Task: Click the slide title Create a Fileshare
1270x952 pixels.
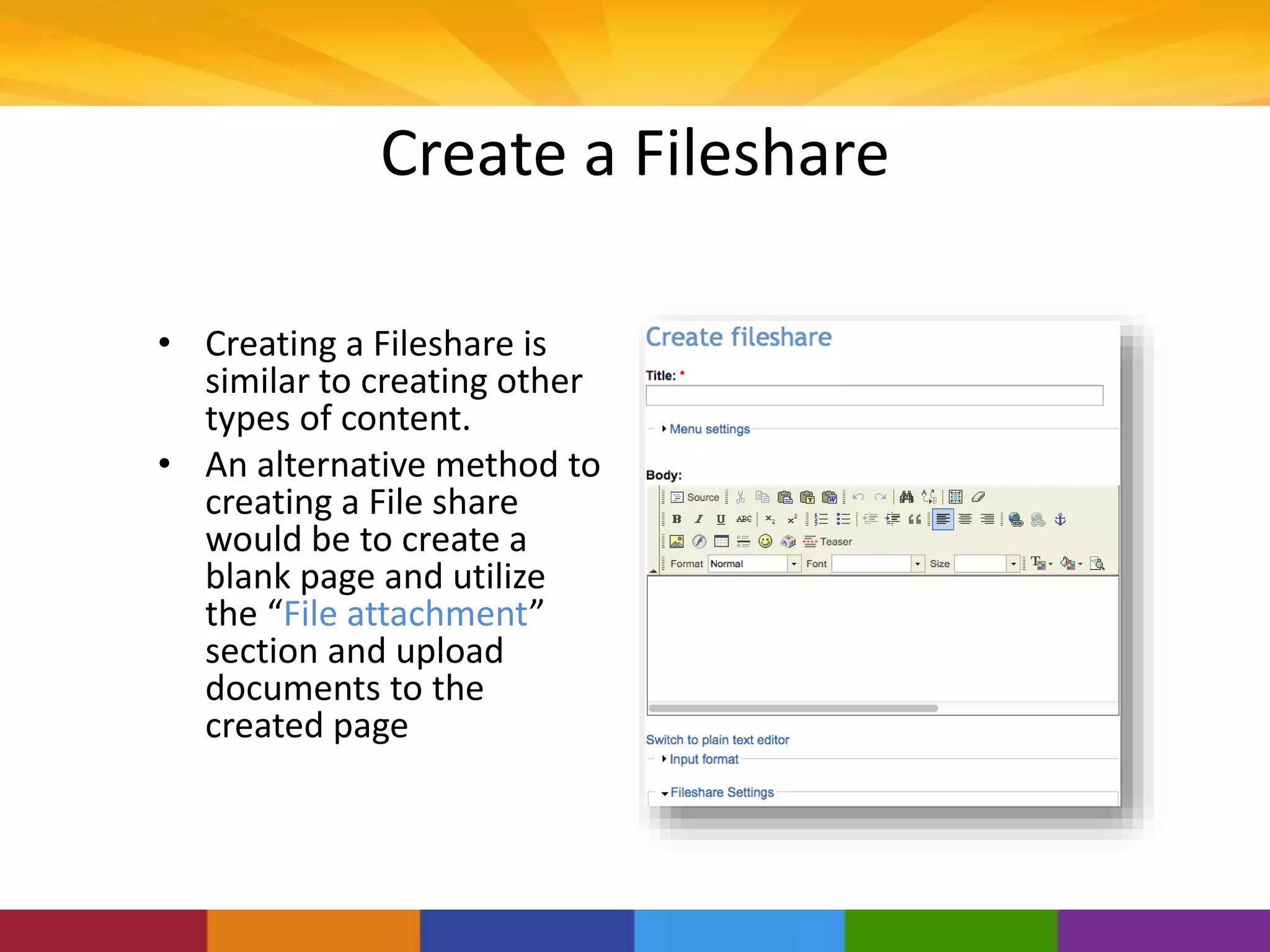Action: coord(634,153)
